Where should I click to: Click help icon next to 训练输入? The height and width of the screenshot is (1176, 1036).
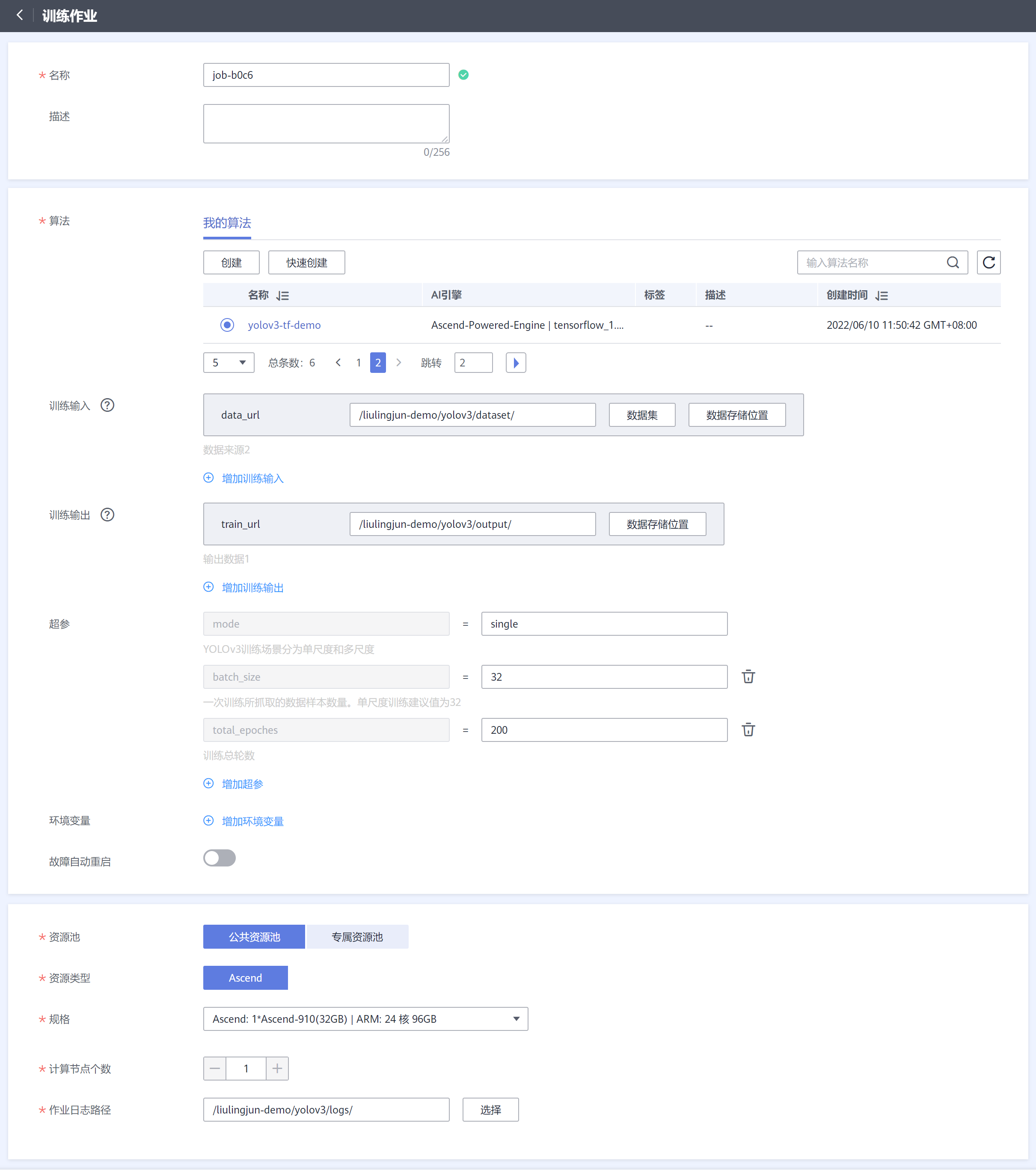tap(107, 405)
